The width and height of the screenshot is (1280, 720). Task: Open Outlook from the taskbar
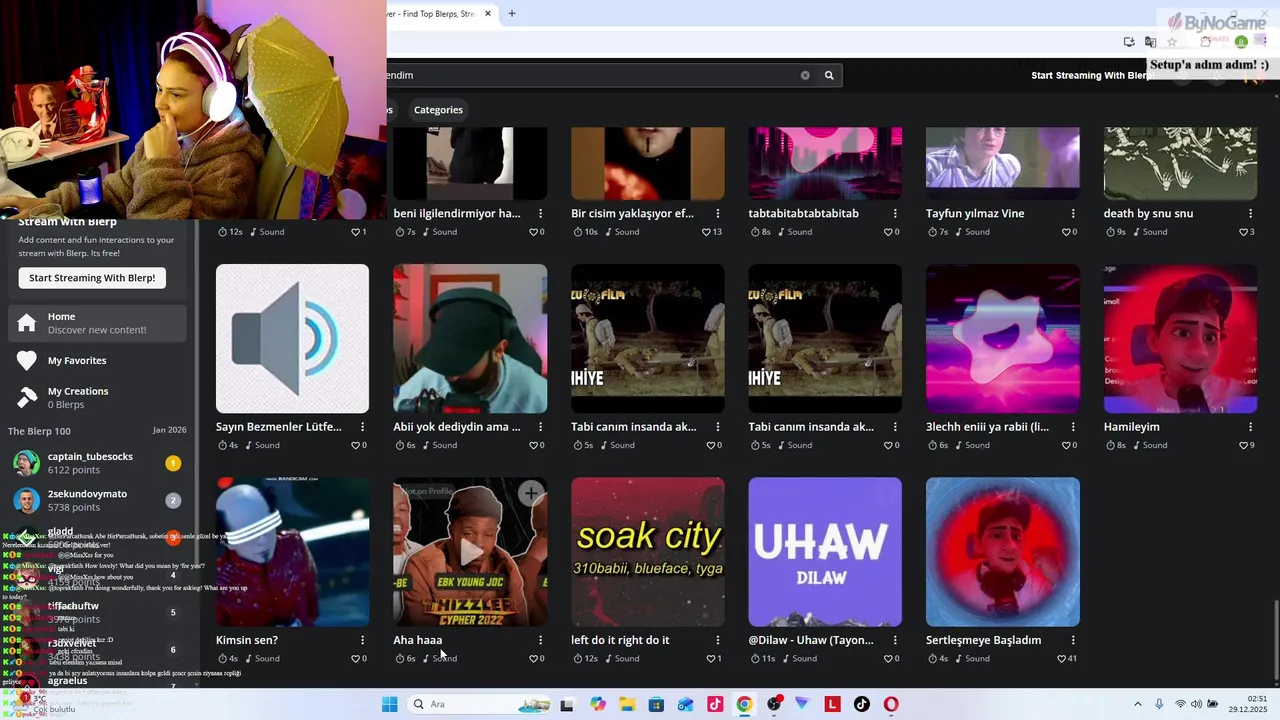tap(685, 704)
